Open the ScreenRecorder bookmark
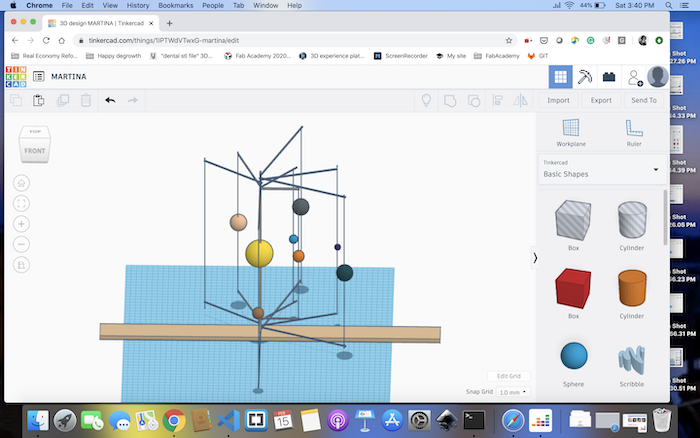 pos(400,56)
